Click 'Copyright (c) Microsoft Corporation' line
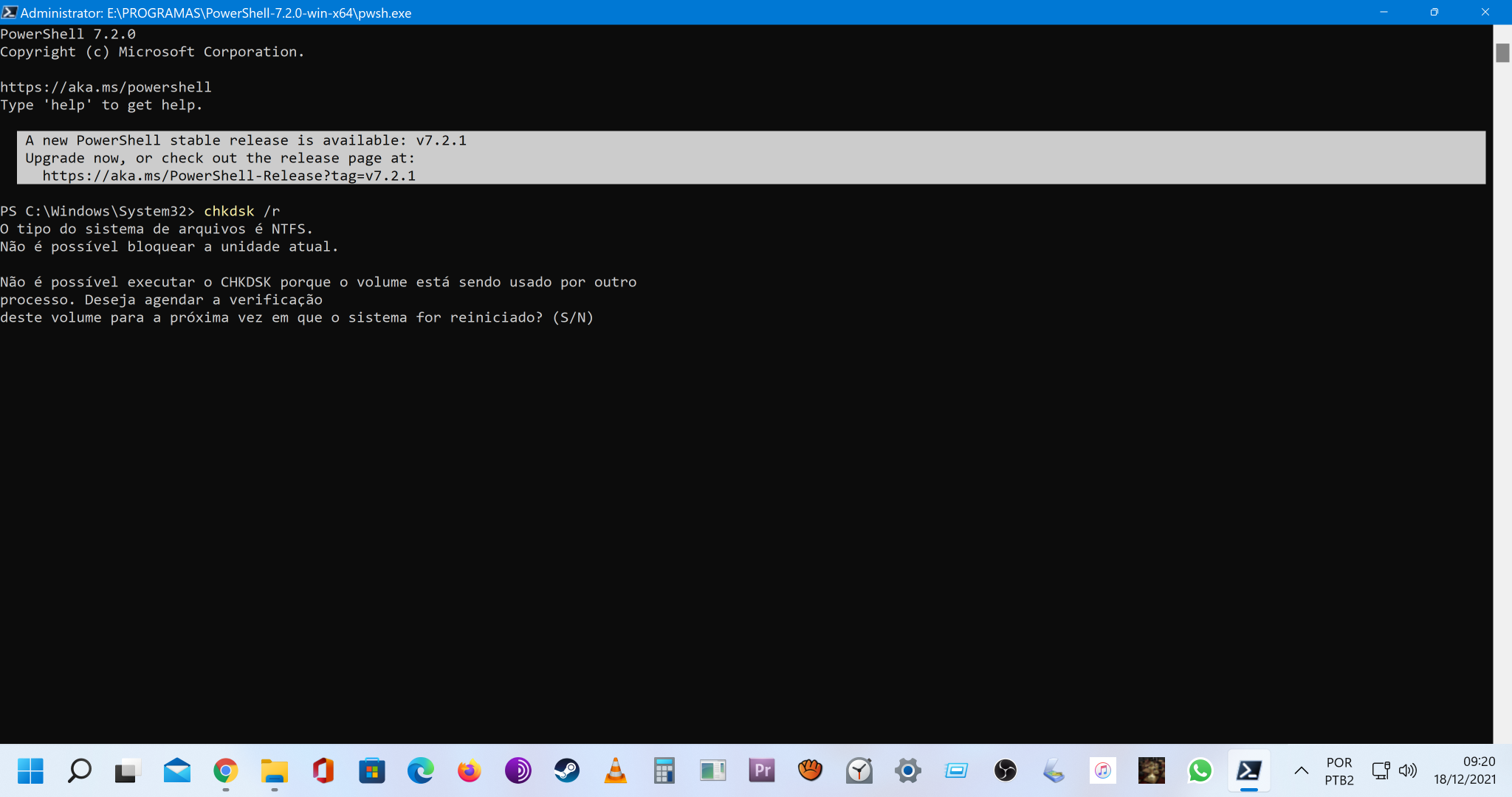 tap(152, 52)
